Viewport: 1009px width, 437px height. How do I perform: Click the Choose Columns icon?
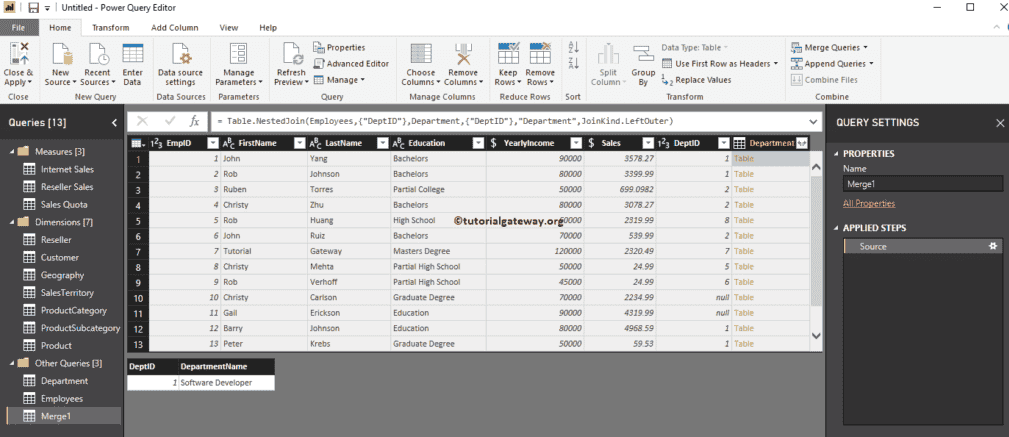tap(421, 53)
